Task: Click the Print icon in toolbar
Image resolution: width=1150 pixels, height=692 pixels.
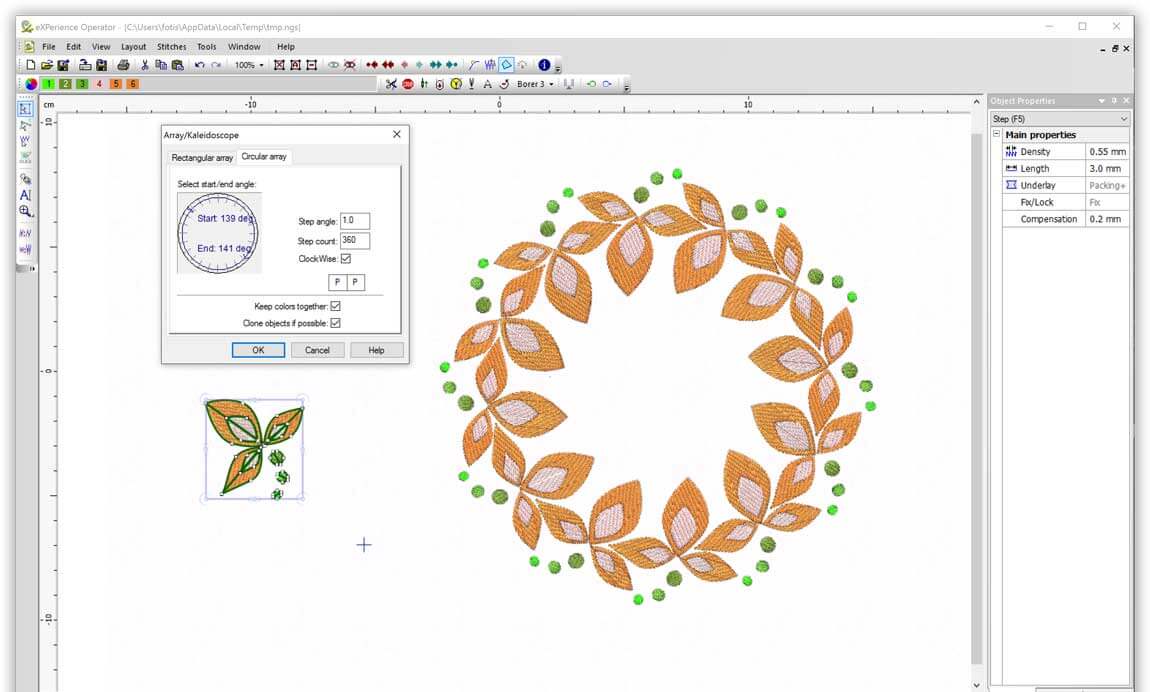Action: [123, 64]
